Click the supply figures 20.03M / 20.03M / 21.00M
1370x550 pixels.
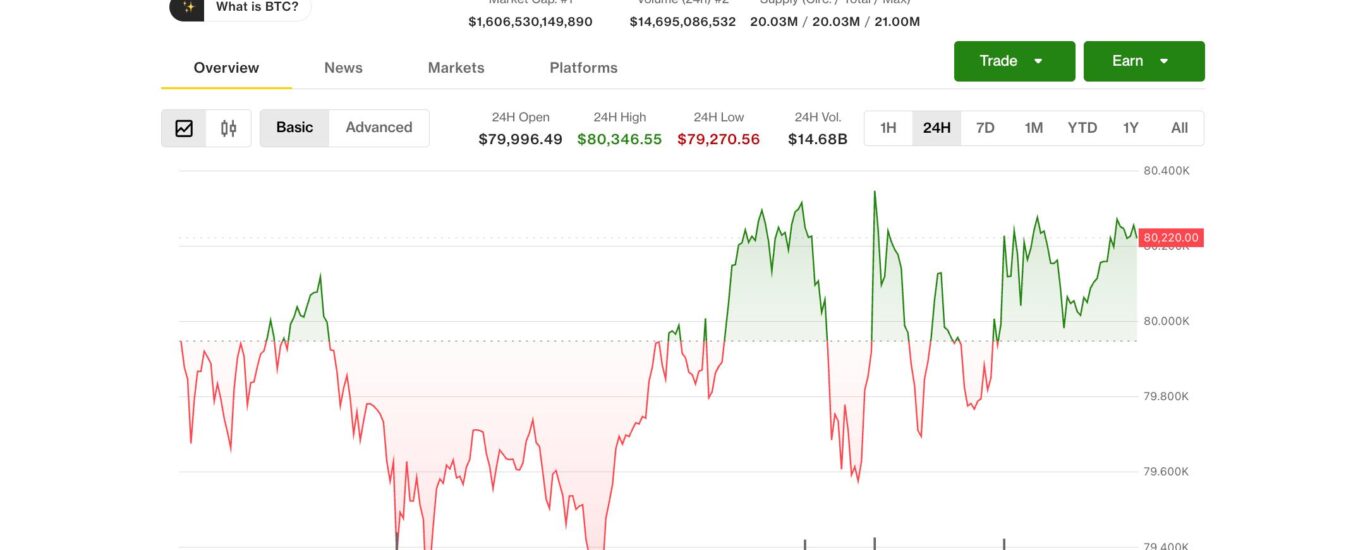click(835, 22)
